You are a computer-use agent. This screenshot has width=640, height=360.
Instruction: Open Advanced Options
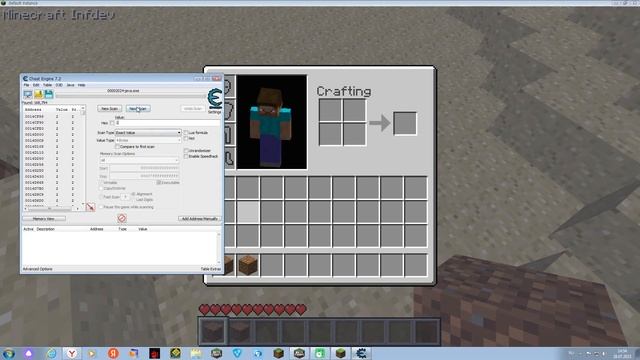pyautogui.click(x=38, y=269)
